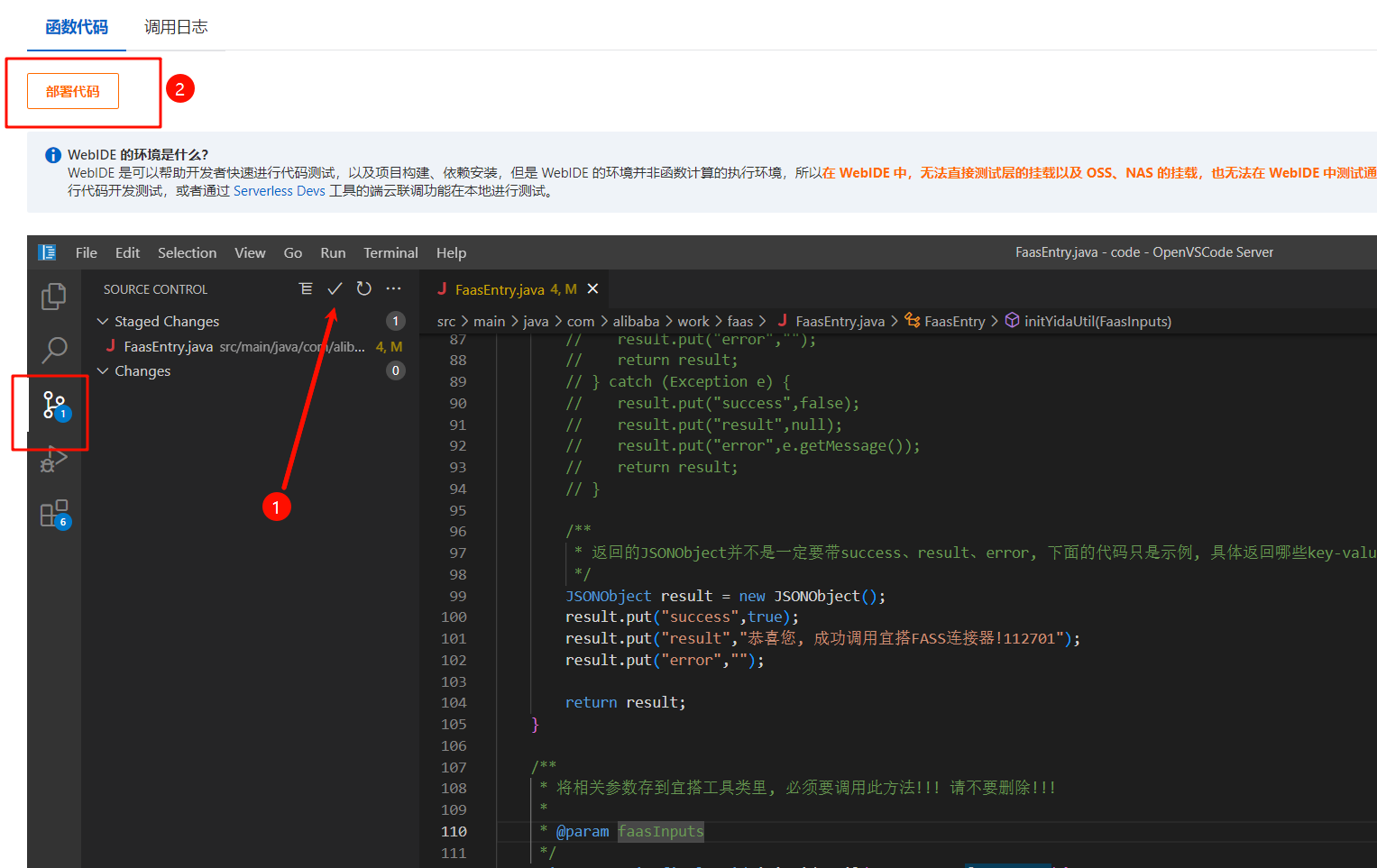Viewport: 1377px width, 868px height.
Task: Collapse the Changes group
Action: [103, 370]
